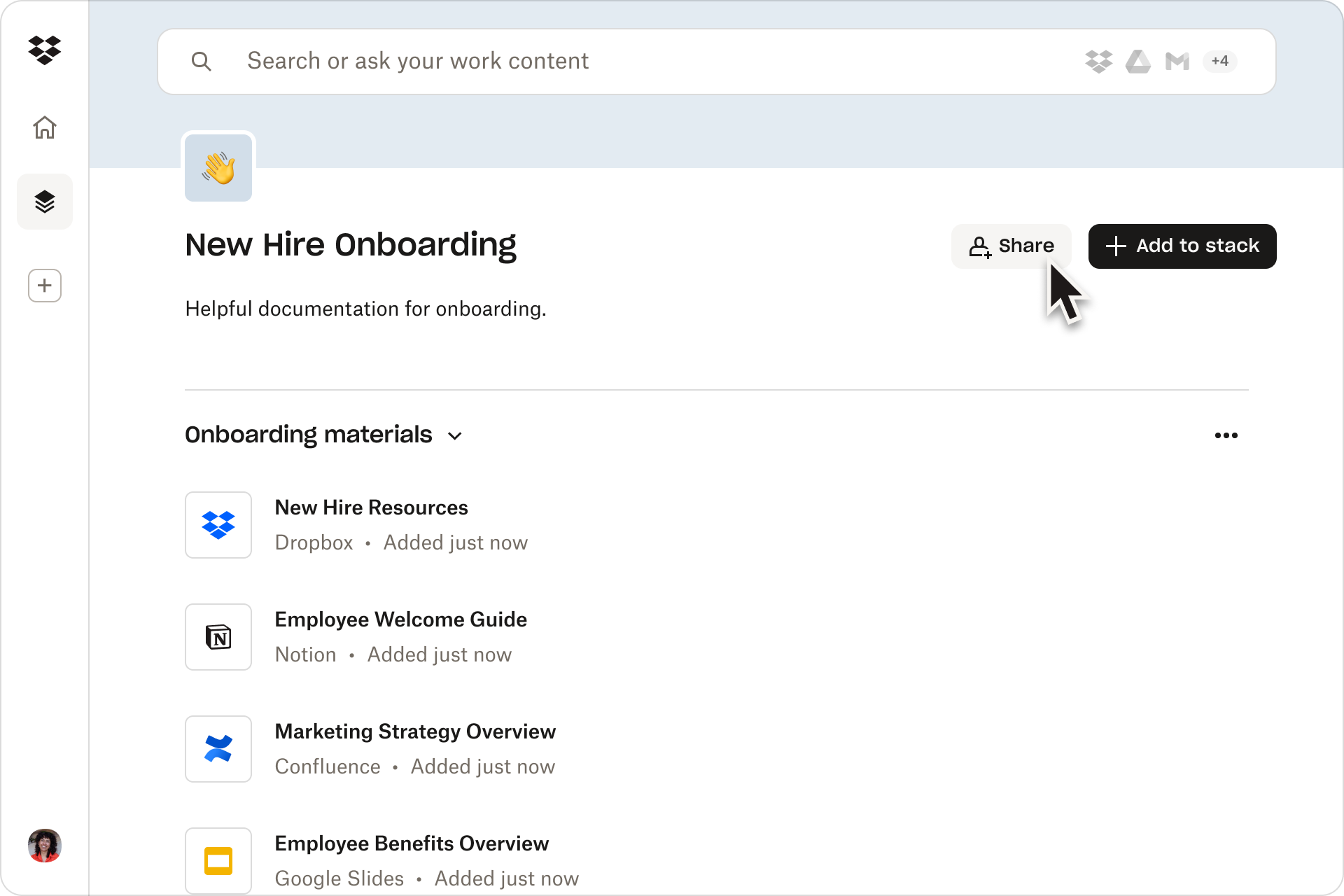This screenshot has height=896, width=1344.
Task: Expand the +4 connected apps badge
Action: (x=1219, y=62)
